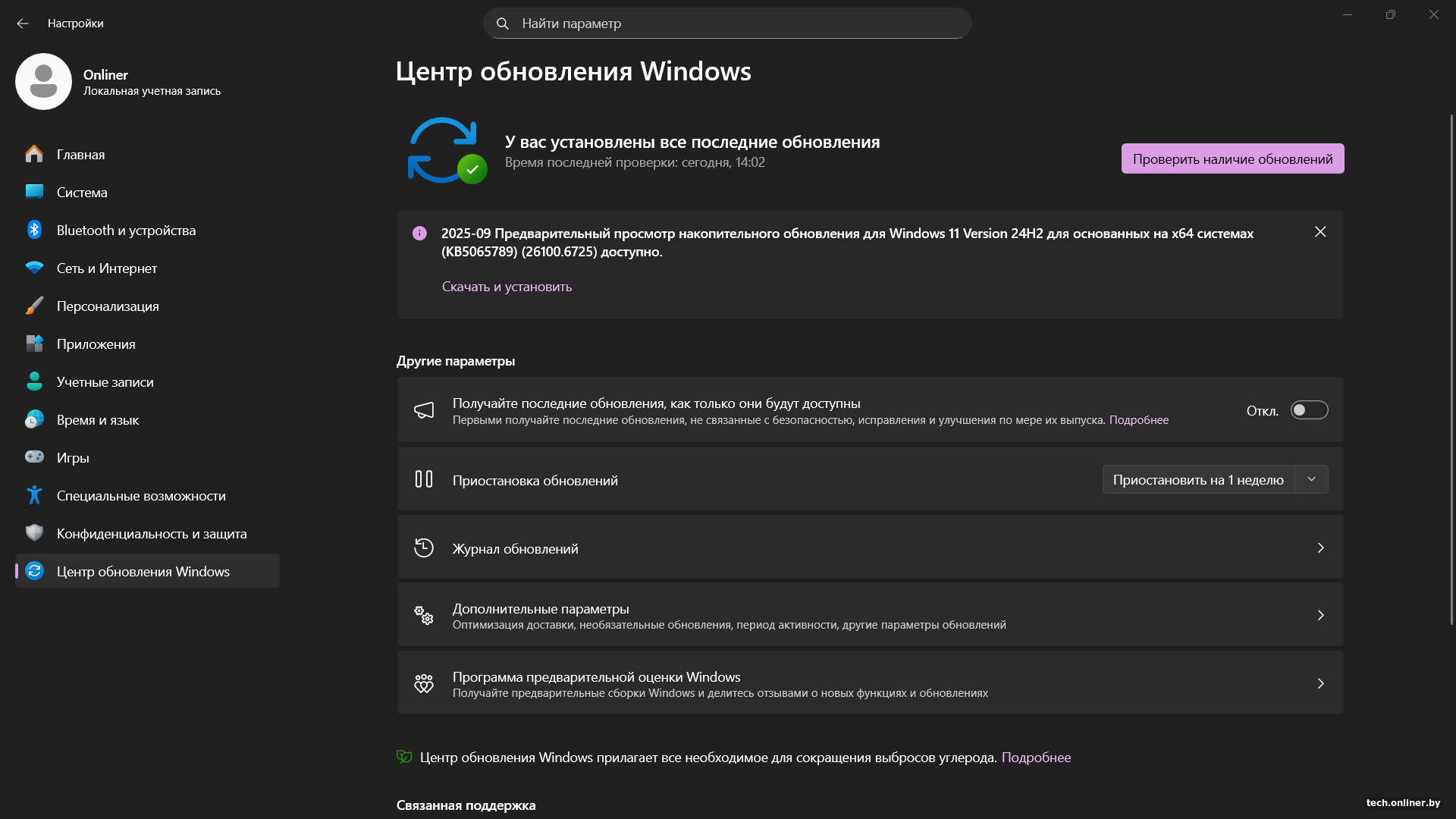The image size is (1456, 819).
Task: Click the Специальные возможности accessibility icon
Action: point(34,495)
